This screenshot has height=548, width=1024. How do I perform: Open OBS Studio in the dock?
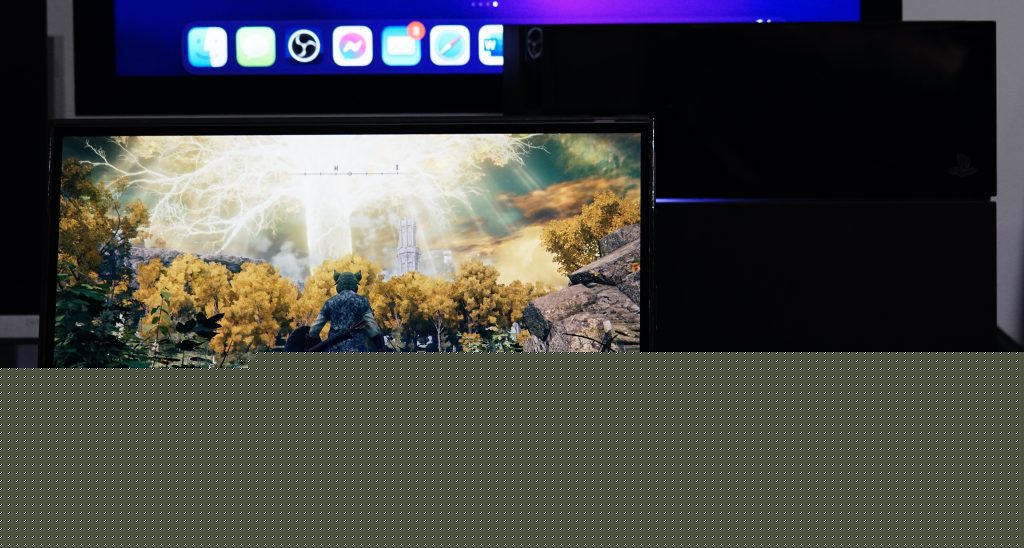pyautogui.click(x=304, y=47)
